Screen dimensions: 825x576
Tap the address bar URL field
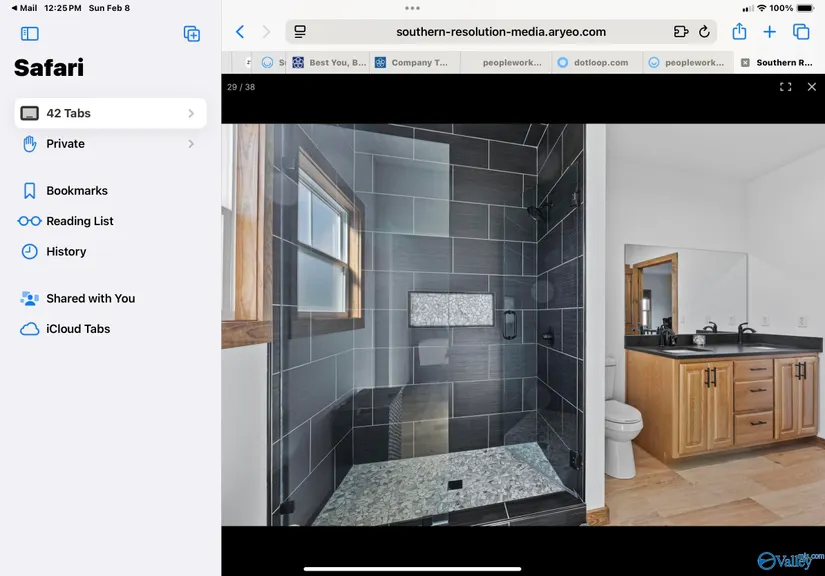[500, 32]
